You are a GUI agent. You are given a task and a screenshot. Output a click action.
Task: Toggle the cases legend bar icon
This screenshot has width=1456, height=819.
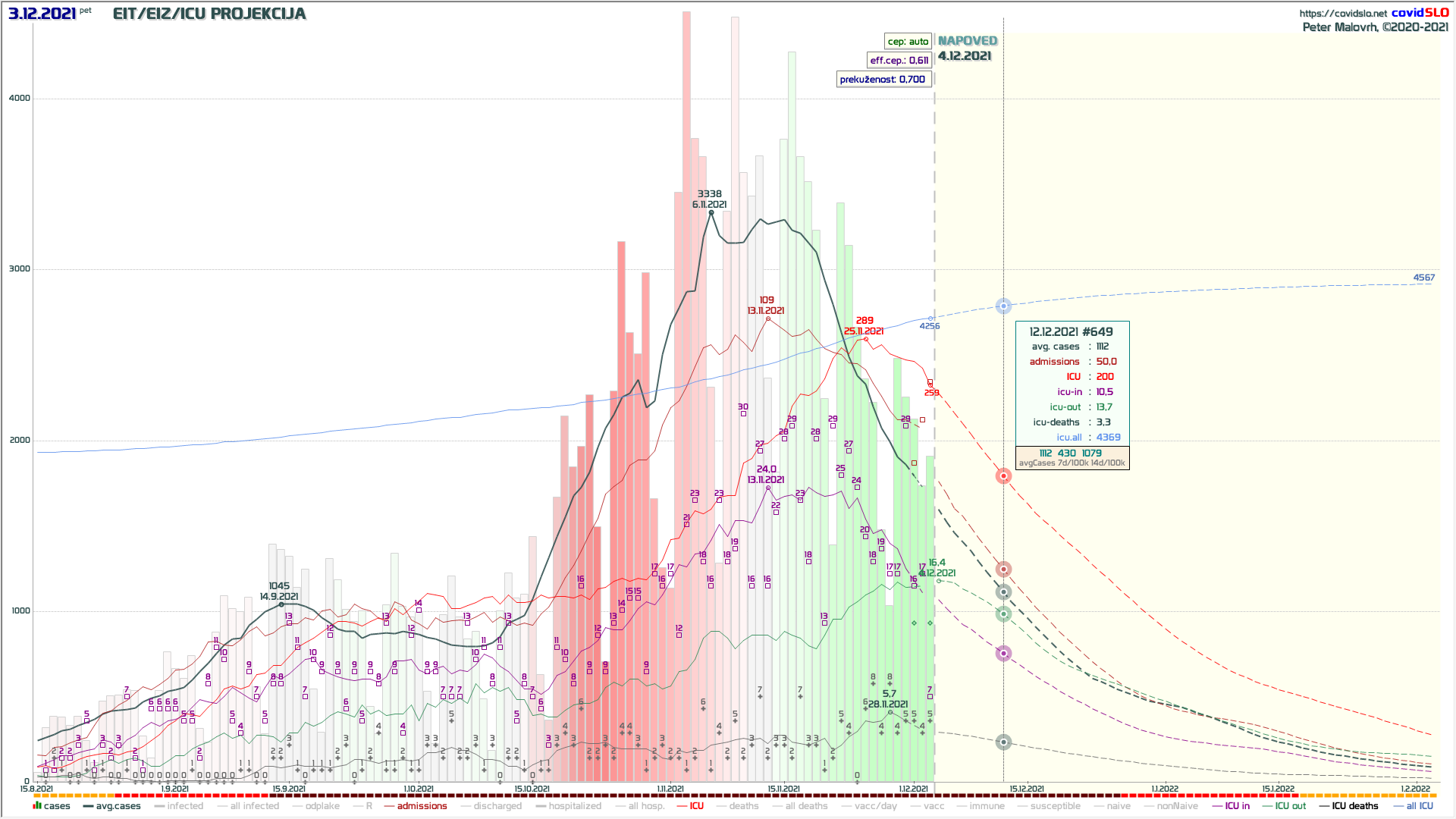(x=36, y=805)
